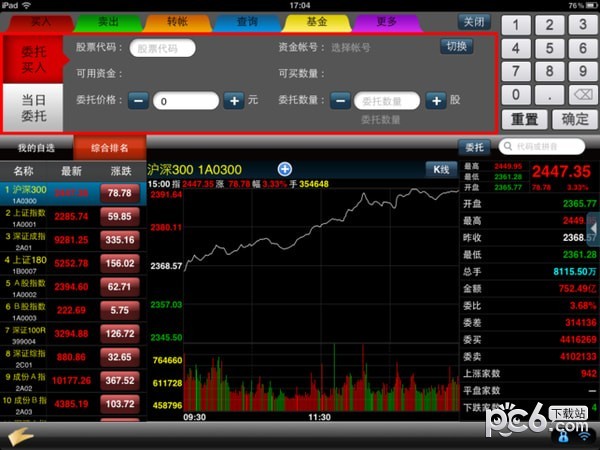600x450 pixels.
Task: Increase 委托价格 with plus button
Action: pos(234,101)
